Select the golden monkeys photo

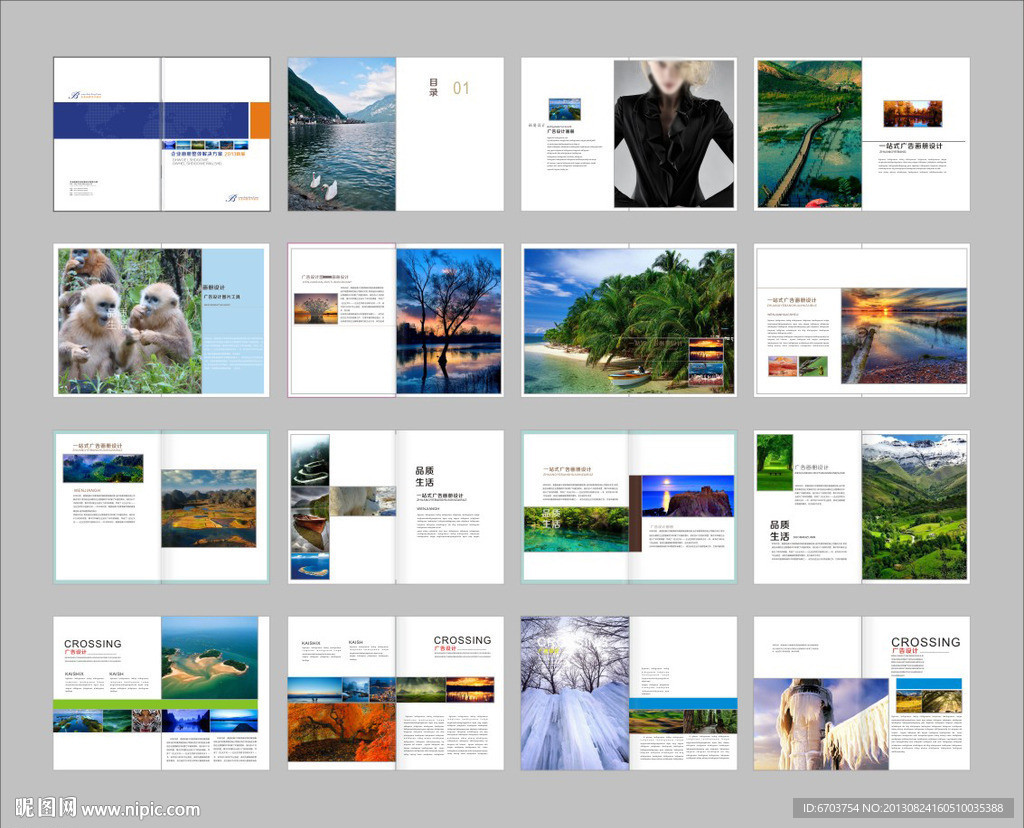(x=129, y=321)
